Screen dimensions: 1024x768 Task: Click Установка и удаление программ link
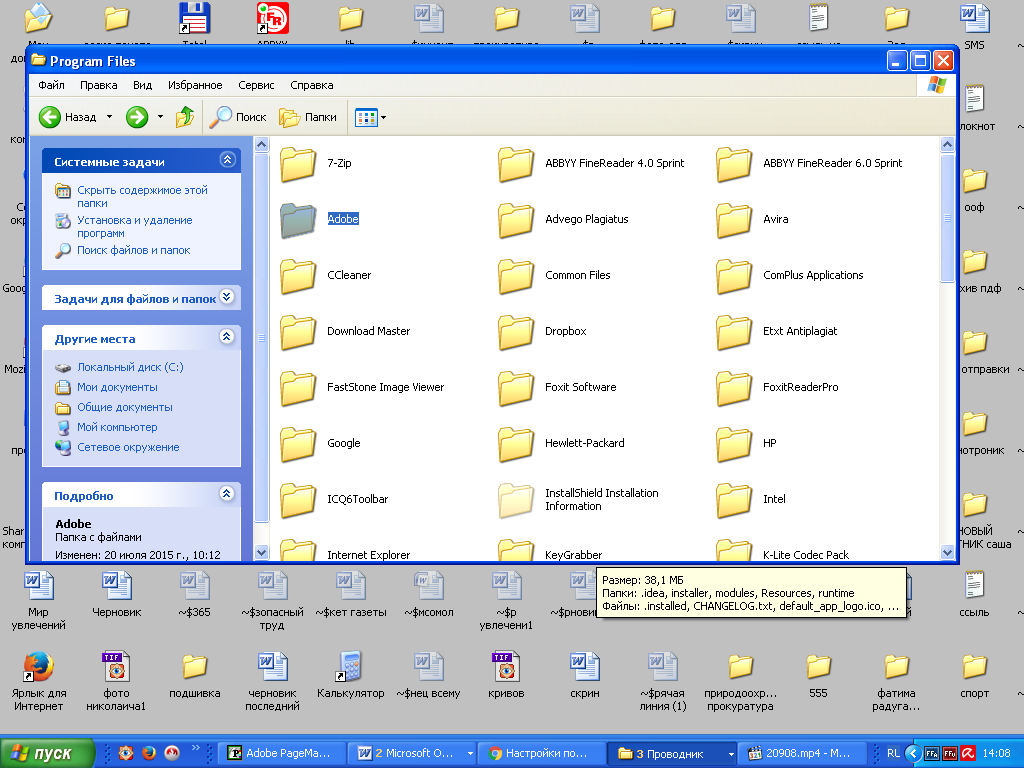pos(135,227)
